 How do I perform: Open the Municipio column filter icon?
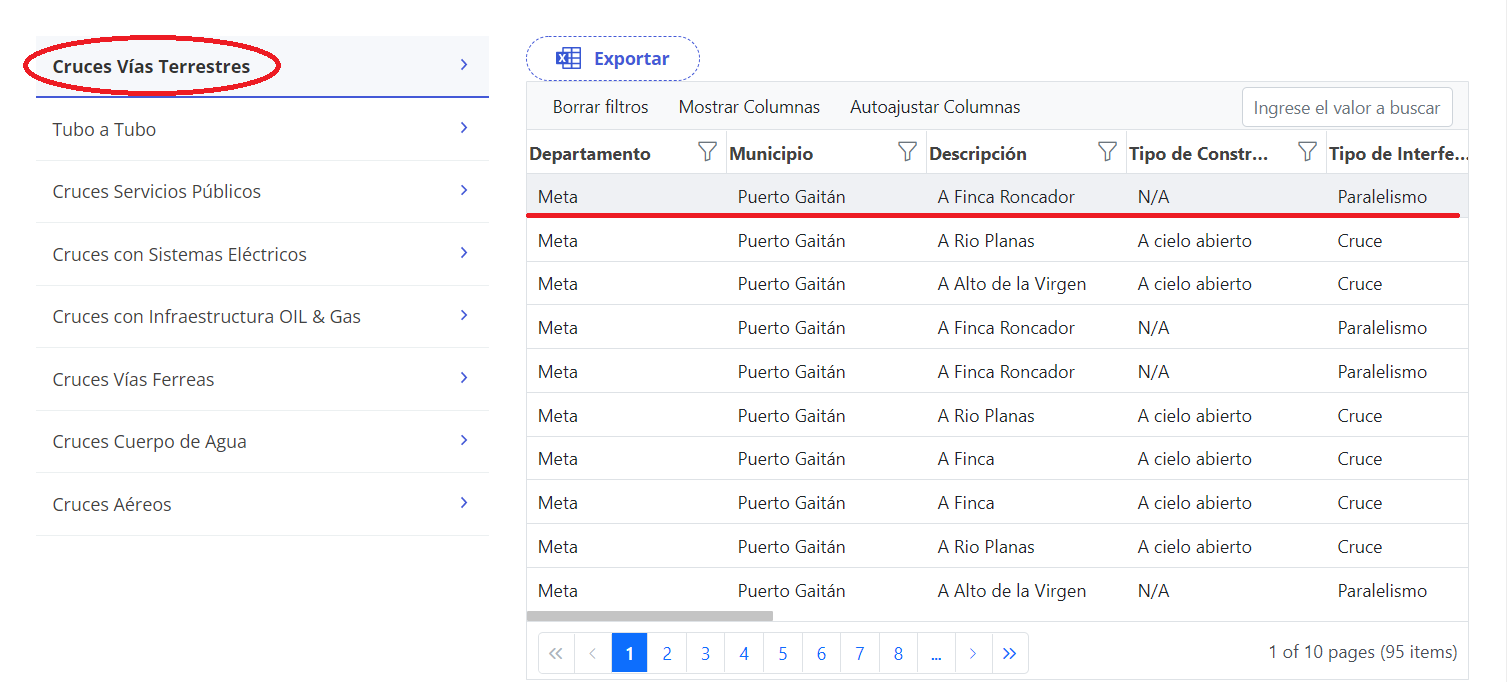pyautogui.click(x=907, y=153)
